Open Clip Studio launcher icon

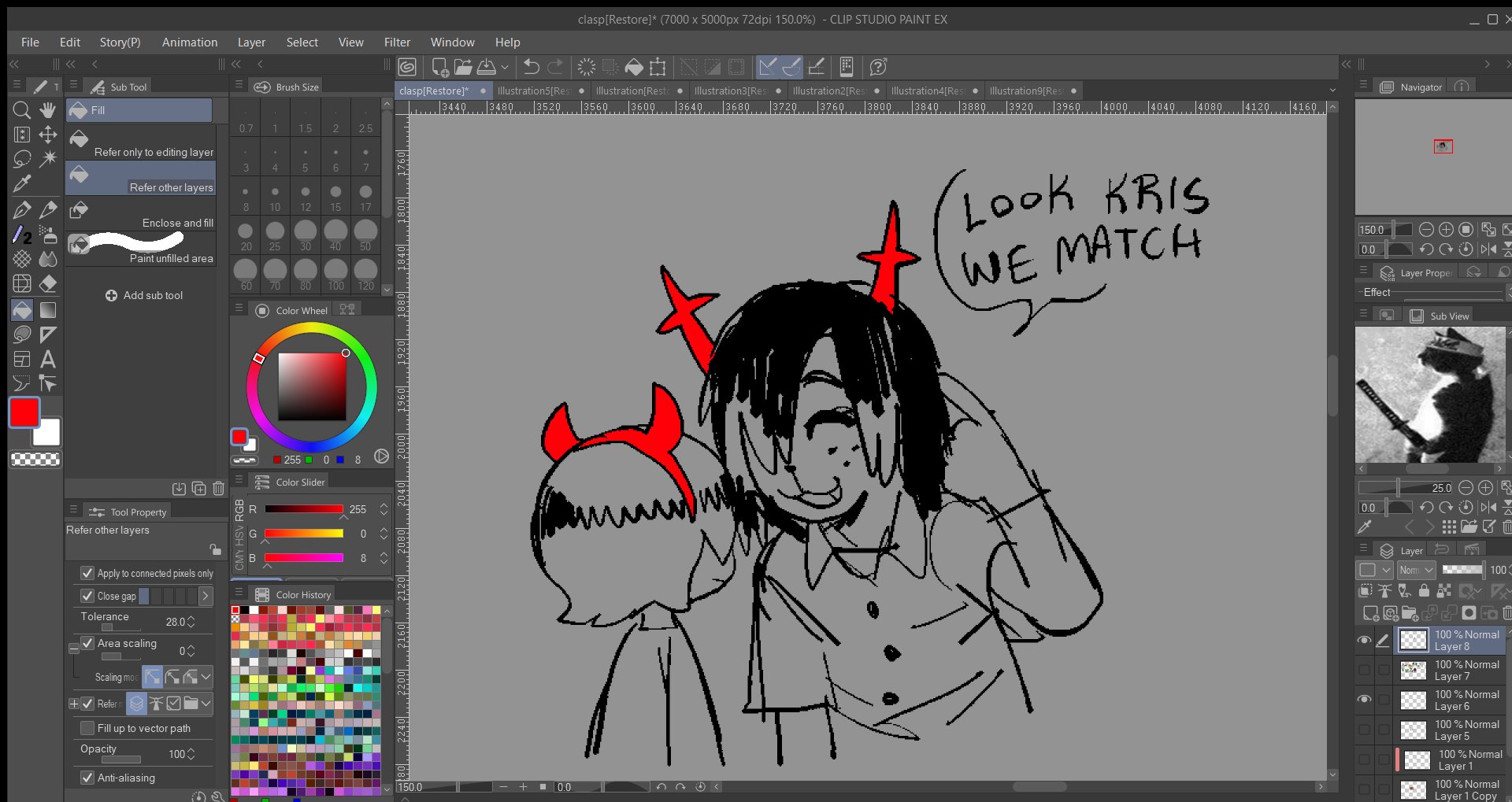tap(407, 67)
